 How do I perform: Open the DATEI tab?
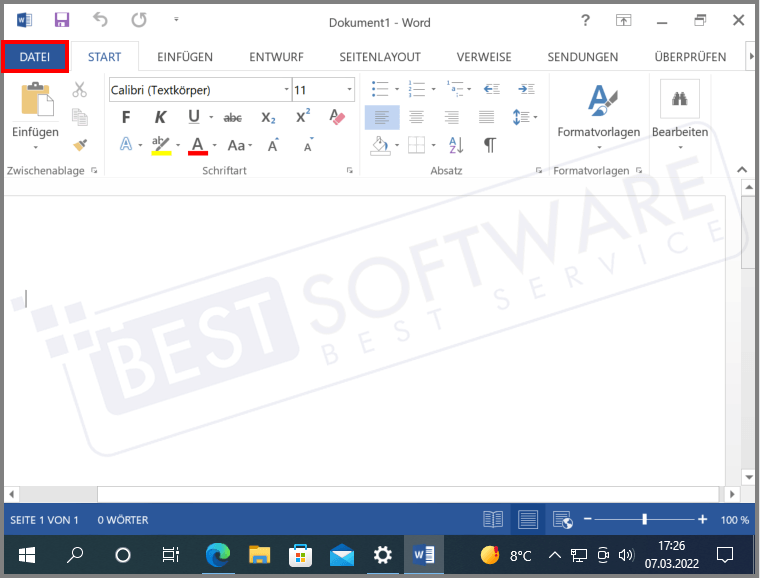click(x=35, y=57)
